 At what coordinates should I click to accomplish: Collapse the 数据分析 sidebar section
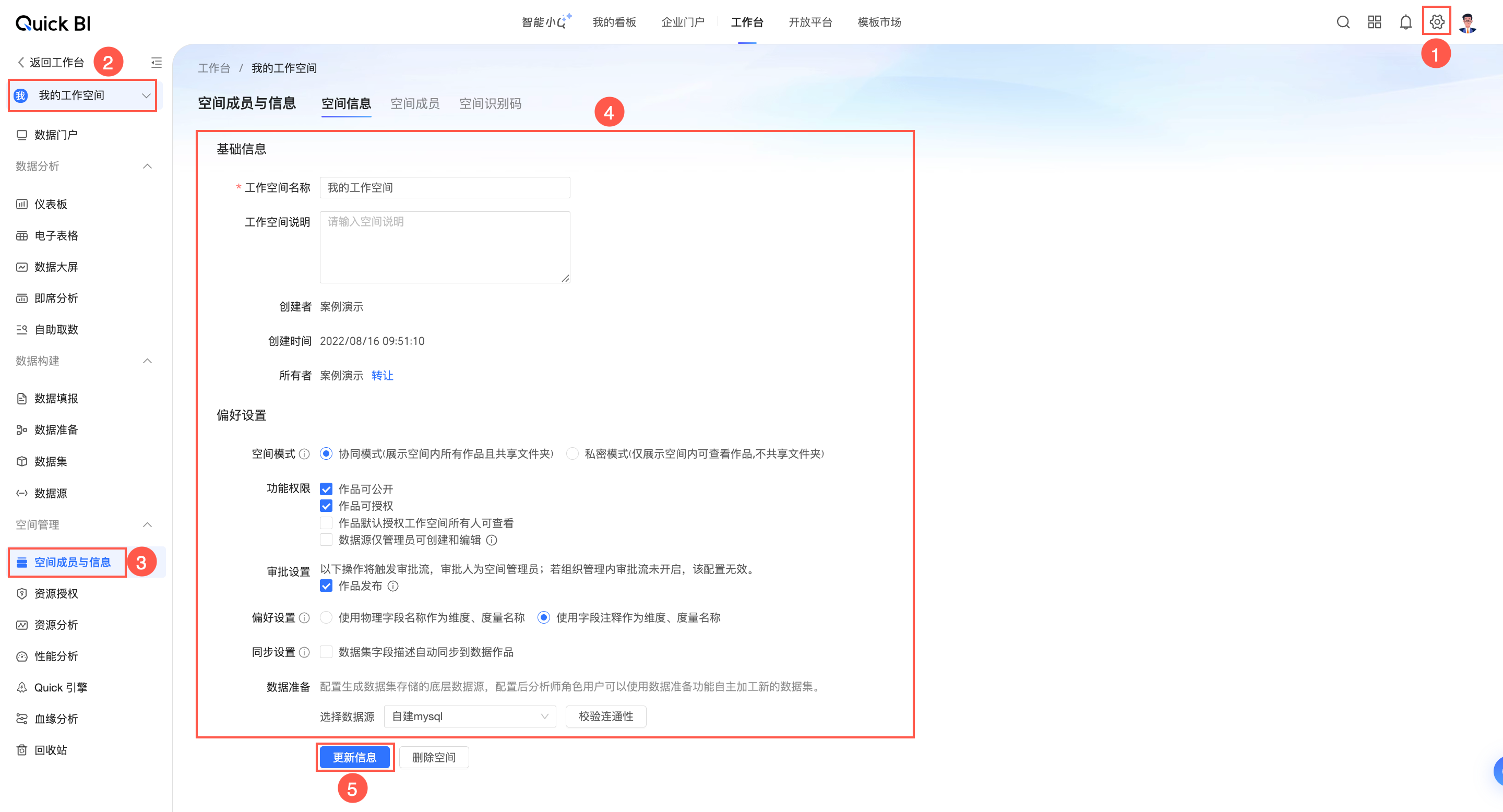pyautogui.click(x=147, y=166)
